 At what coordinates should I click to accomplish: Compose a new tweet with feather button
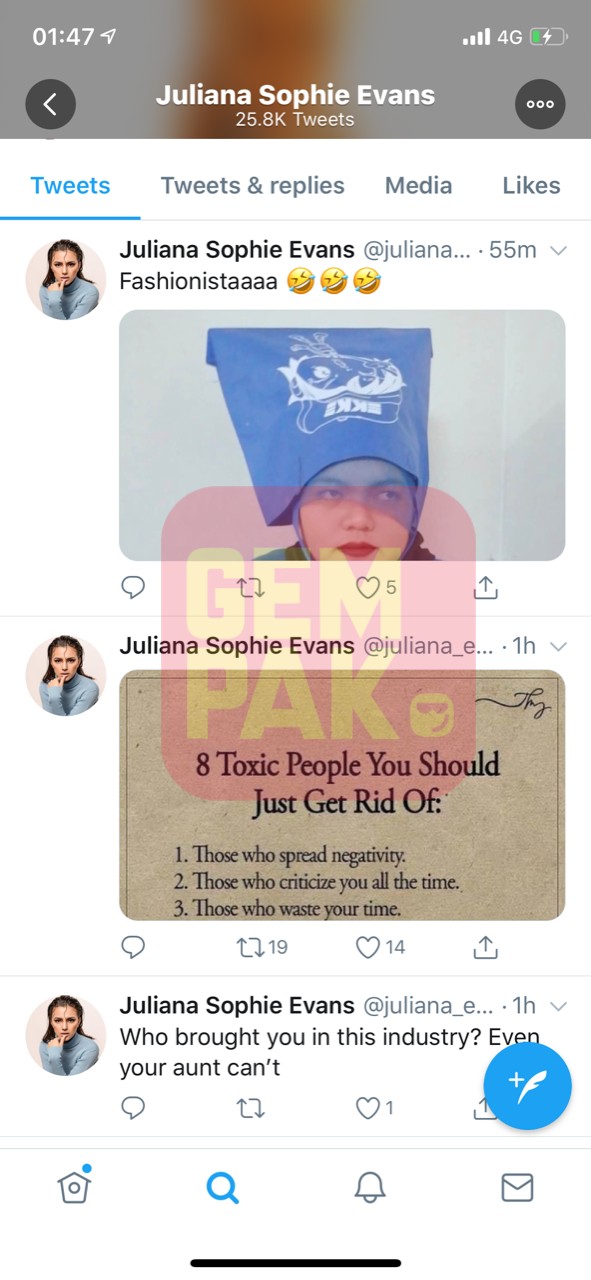[527, 1086]
